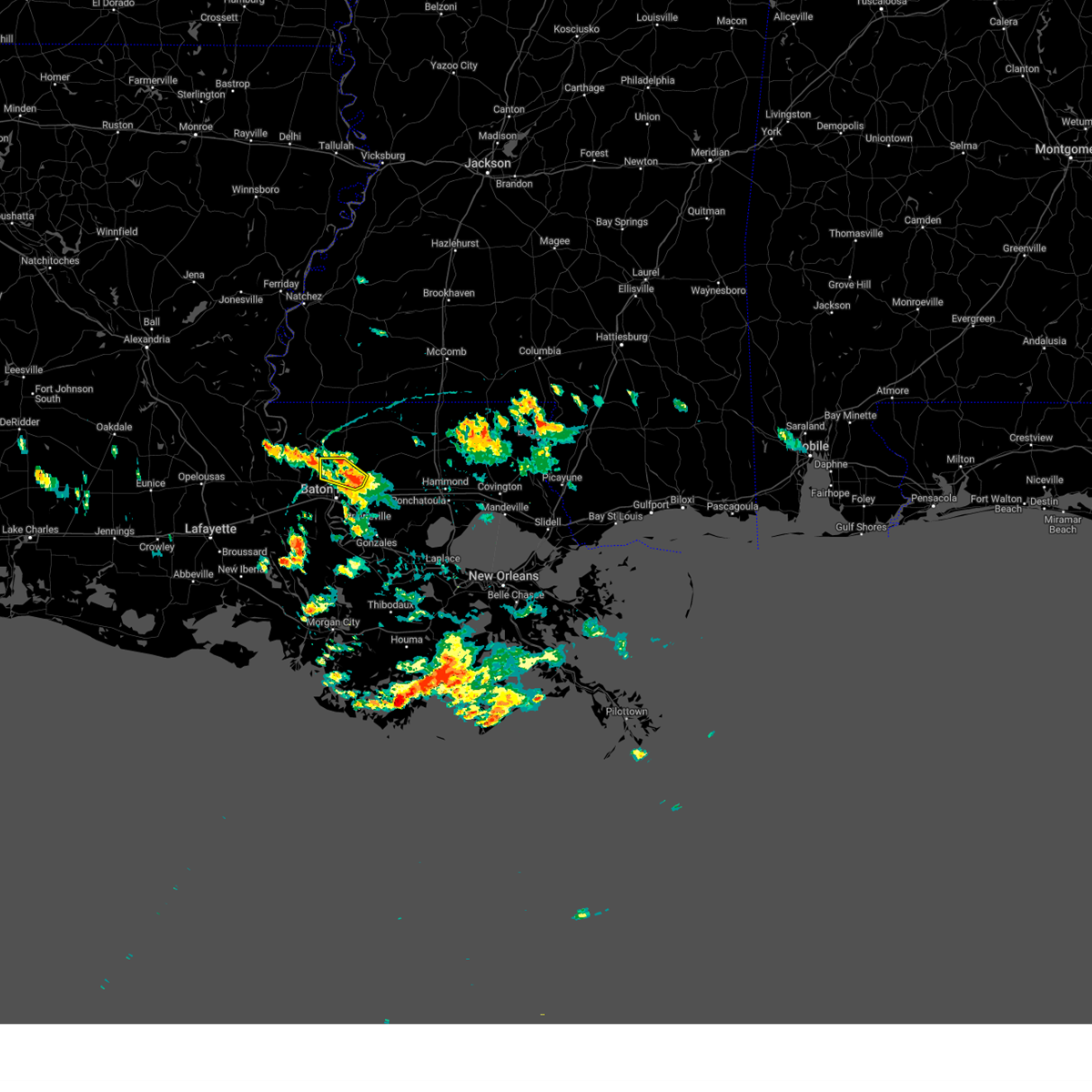
Task: Select the Gulf Shores label
Action: point(861,527)
